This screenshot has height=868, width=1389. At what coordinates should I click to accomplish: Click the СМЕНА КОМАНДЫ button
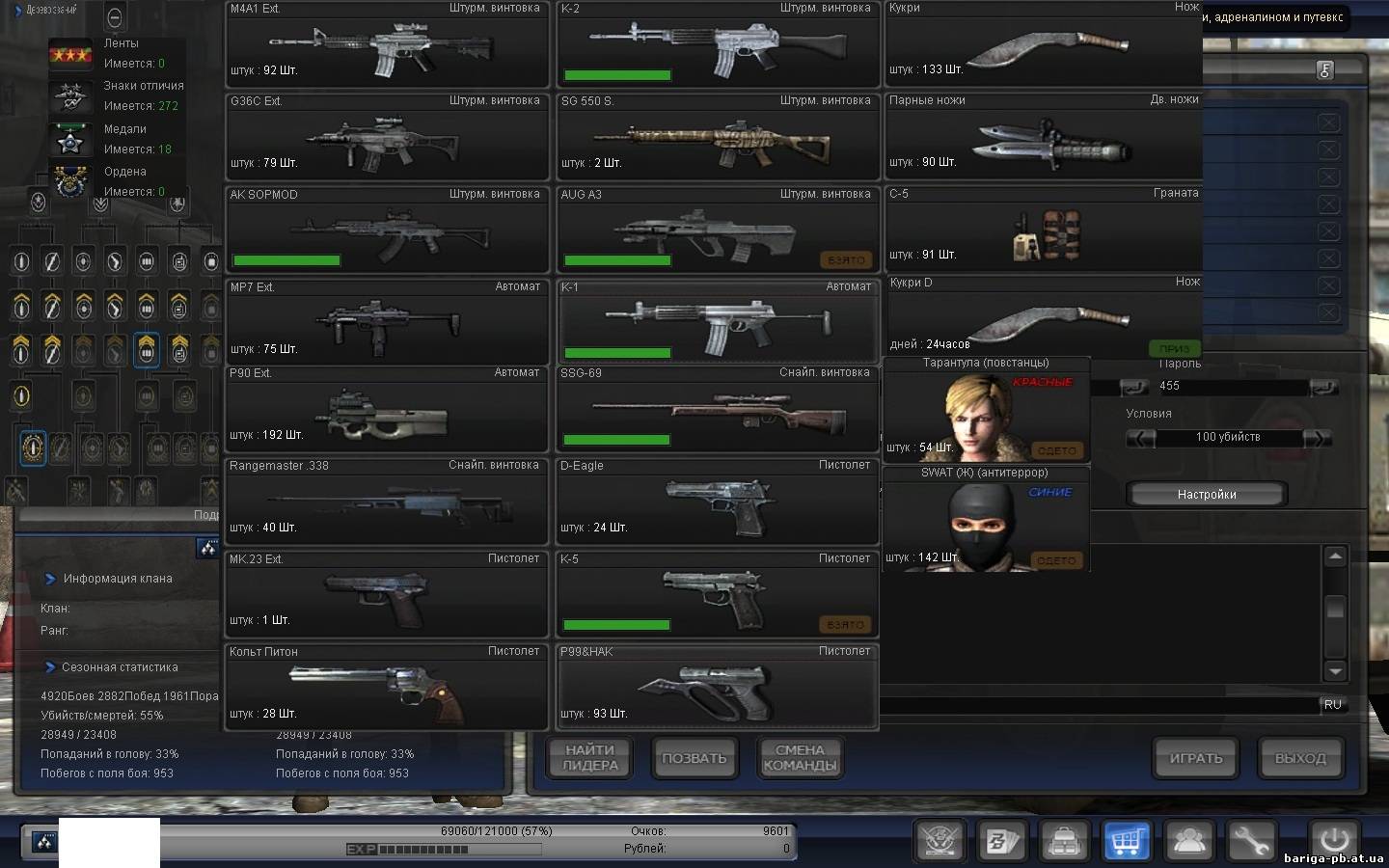[x=800, y=758]
